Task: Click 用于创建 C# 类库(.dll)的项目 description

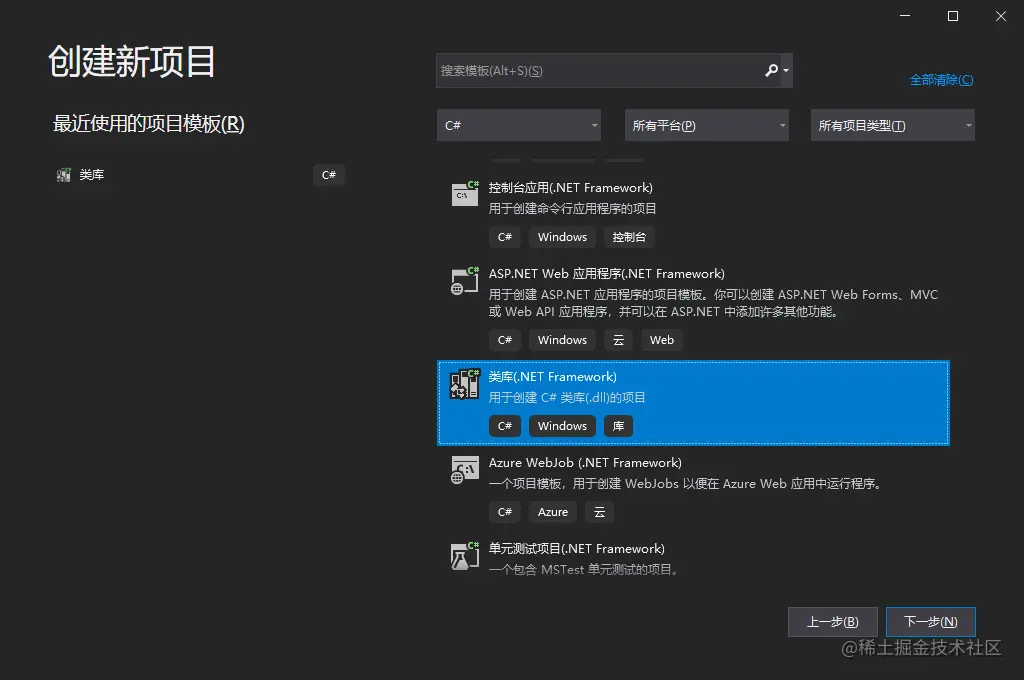Action: pos(567,397)
